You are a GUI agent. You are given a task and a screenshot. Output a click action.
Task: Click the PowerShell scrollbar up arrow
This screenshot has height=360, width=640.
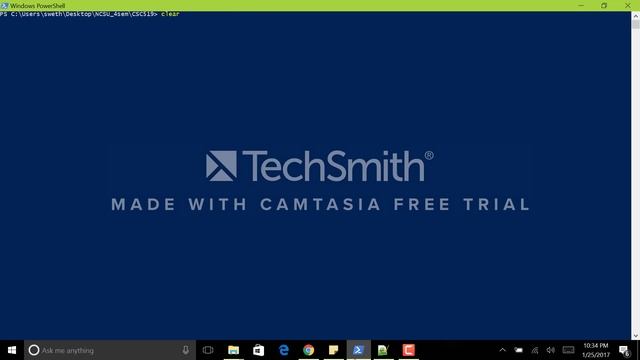(x=636, y=16)
